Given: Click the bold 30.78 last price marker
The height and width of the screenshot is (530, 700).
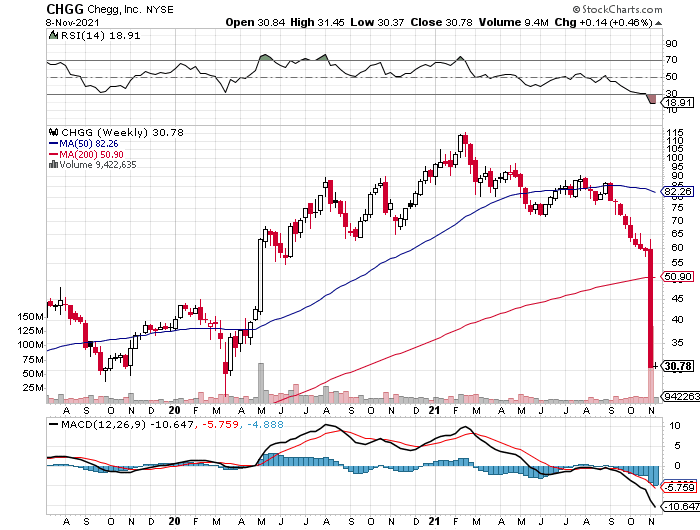Looking at the screenshot, I should click(x=678, y=366).
